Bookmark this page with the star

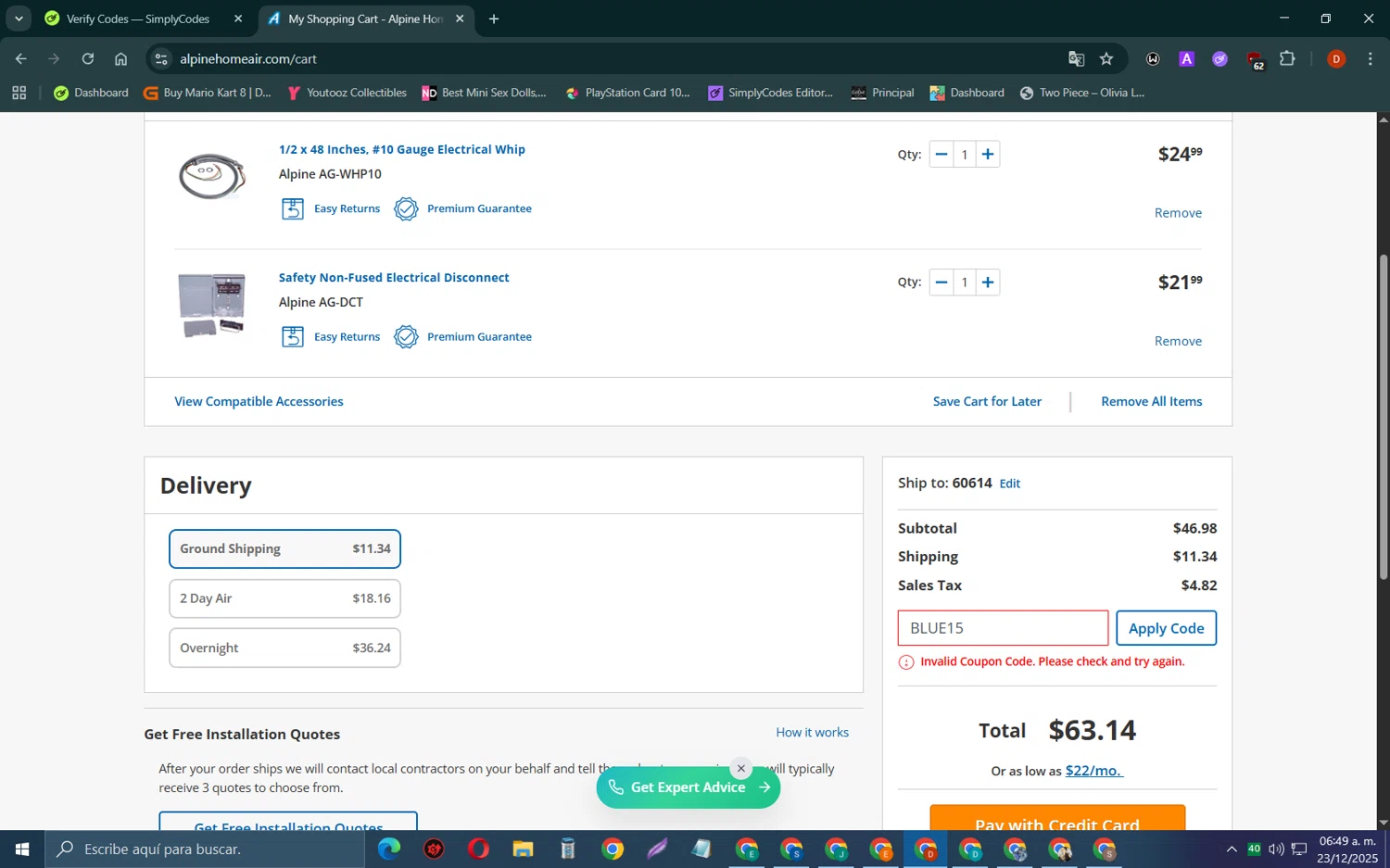point(1106,58)
